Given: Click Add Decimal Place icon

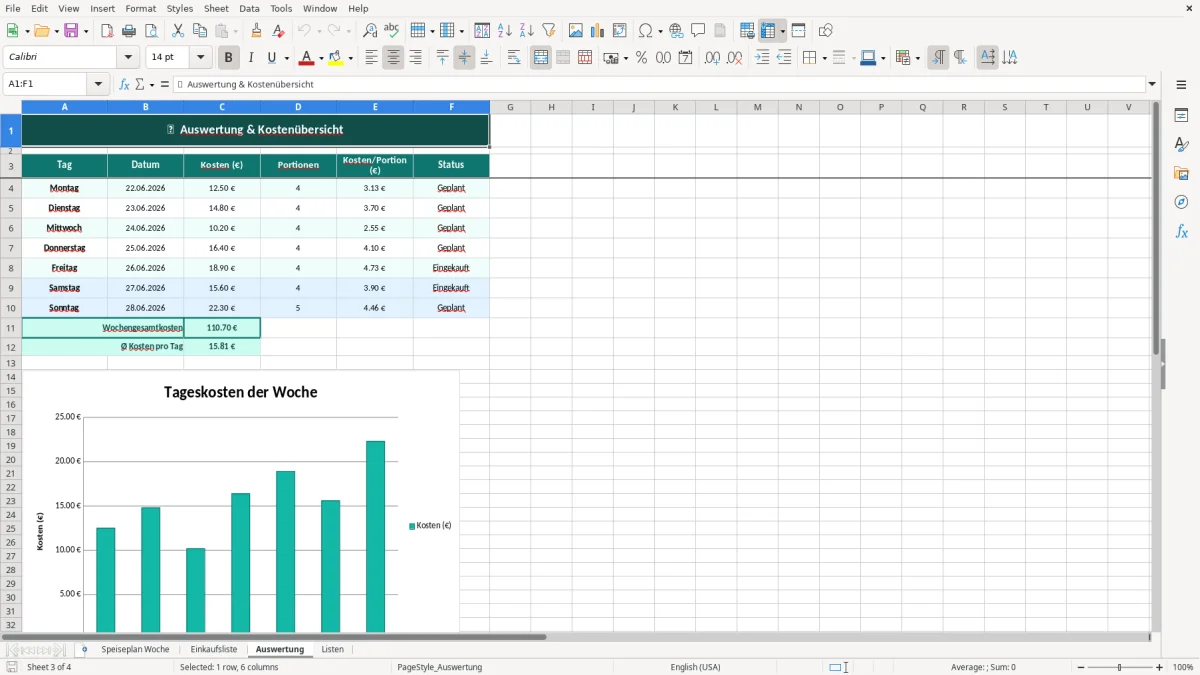Looking at the screenshot, I should [x=712, y=58].
